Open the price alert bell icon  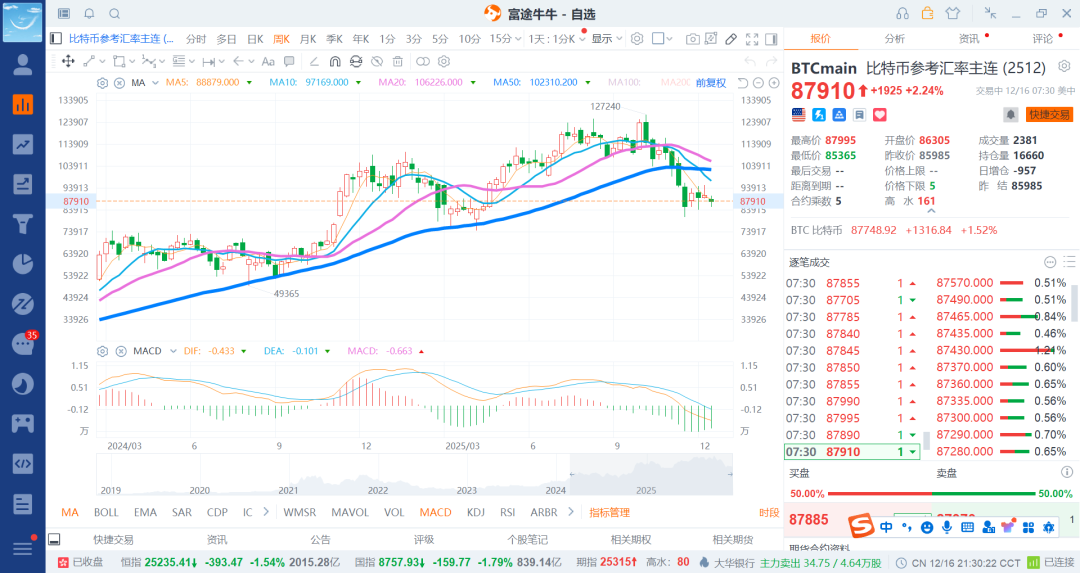1010,114
